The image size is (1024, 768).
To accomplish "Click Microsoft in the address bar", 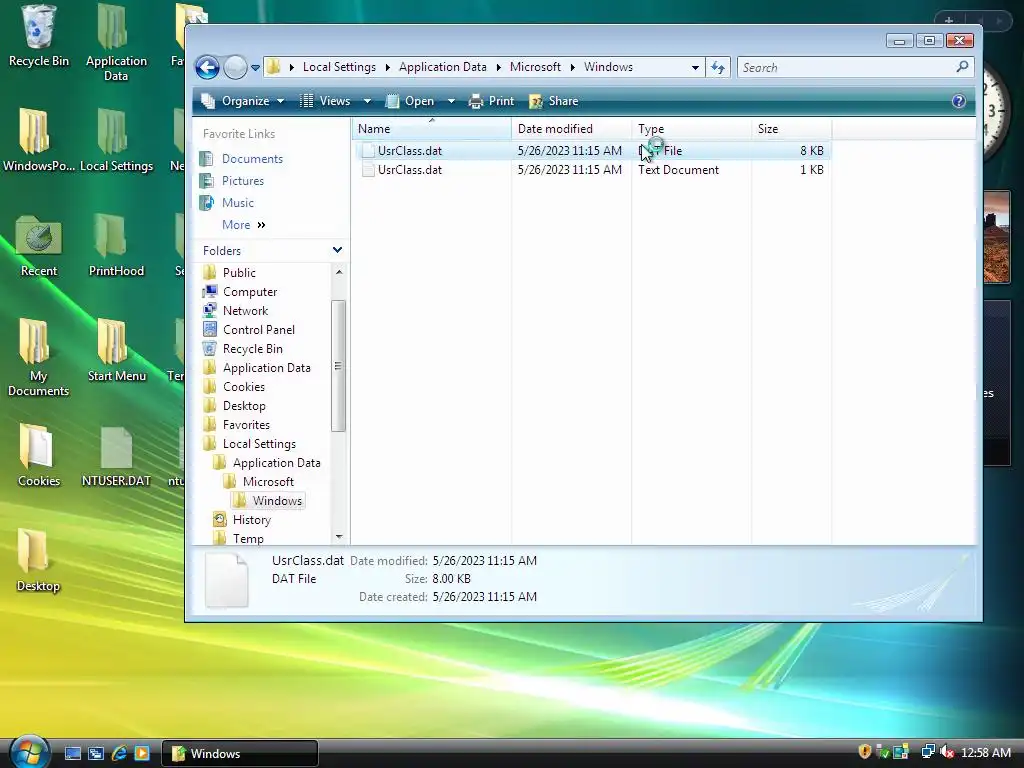I will (x=535, y=67).
